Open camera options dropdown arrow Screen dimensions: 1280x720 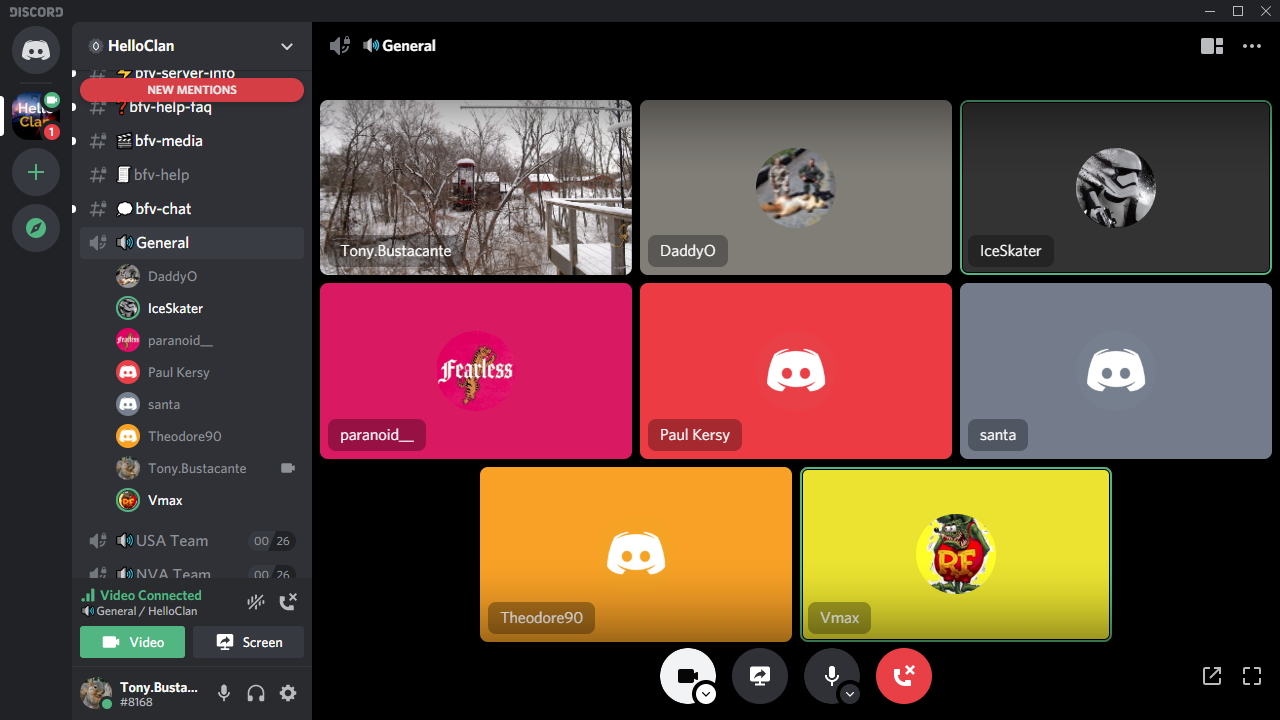[x=706, y=694]
